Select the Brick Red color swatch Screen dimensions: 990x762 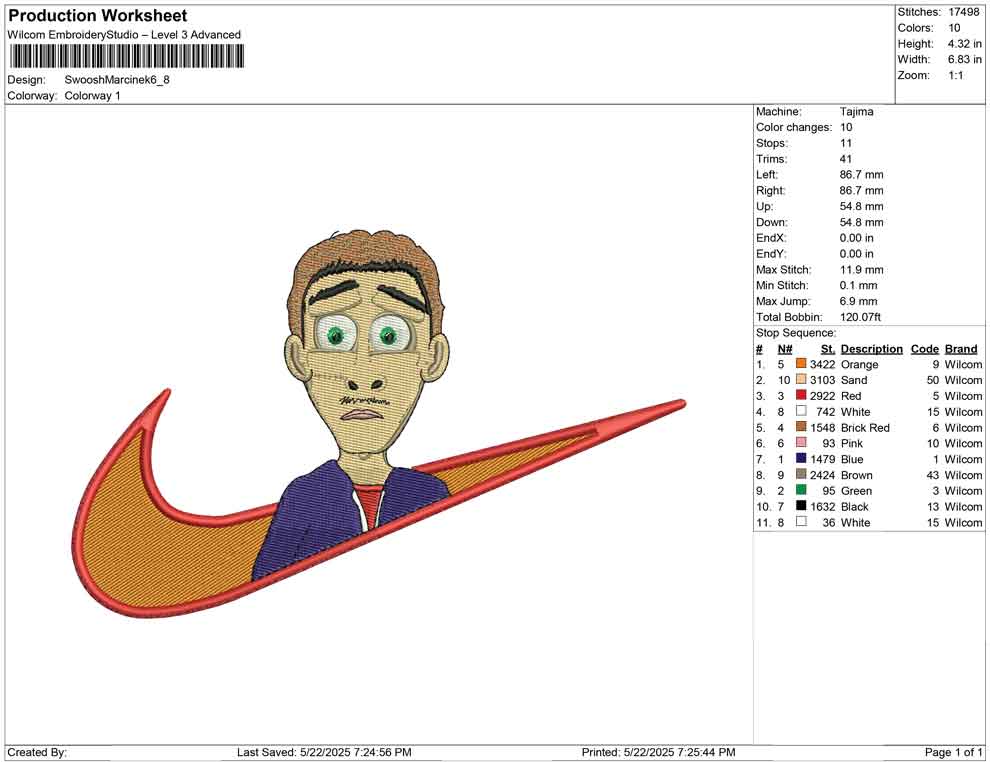[801, 427]
